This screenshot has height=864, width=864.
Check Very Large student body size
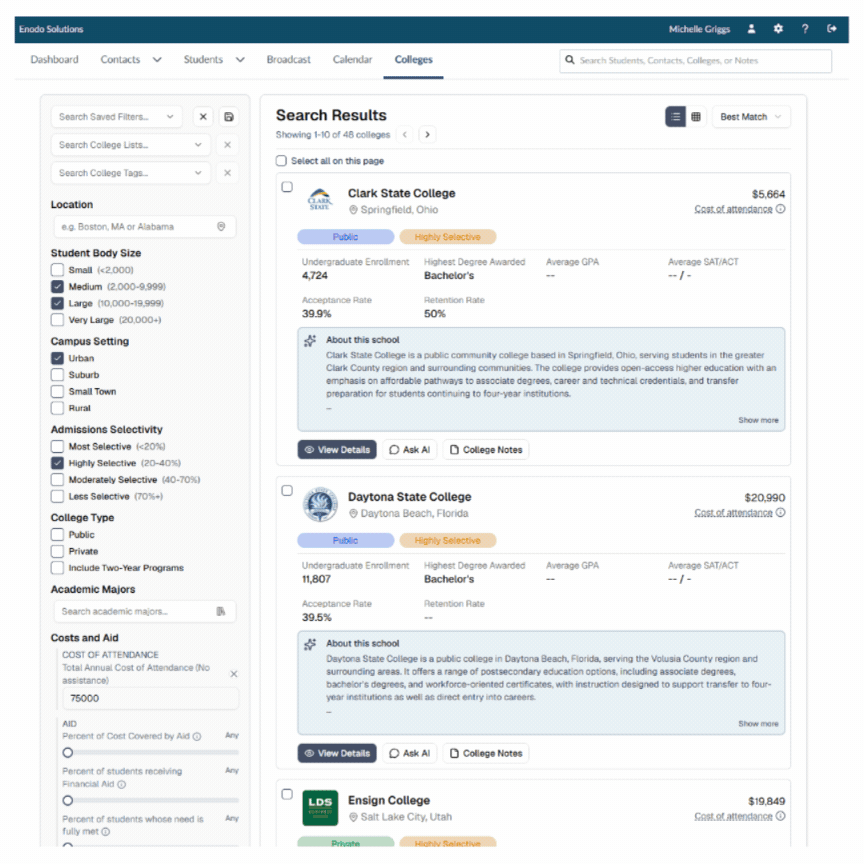coord(57,320)
